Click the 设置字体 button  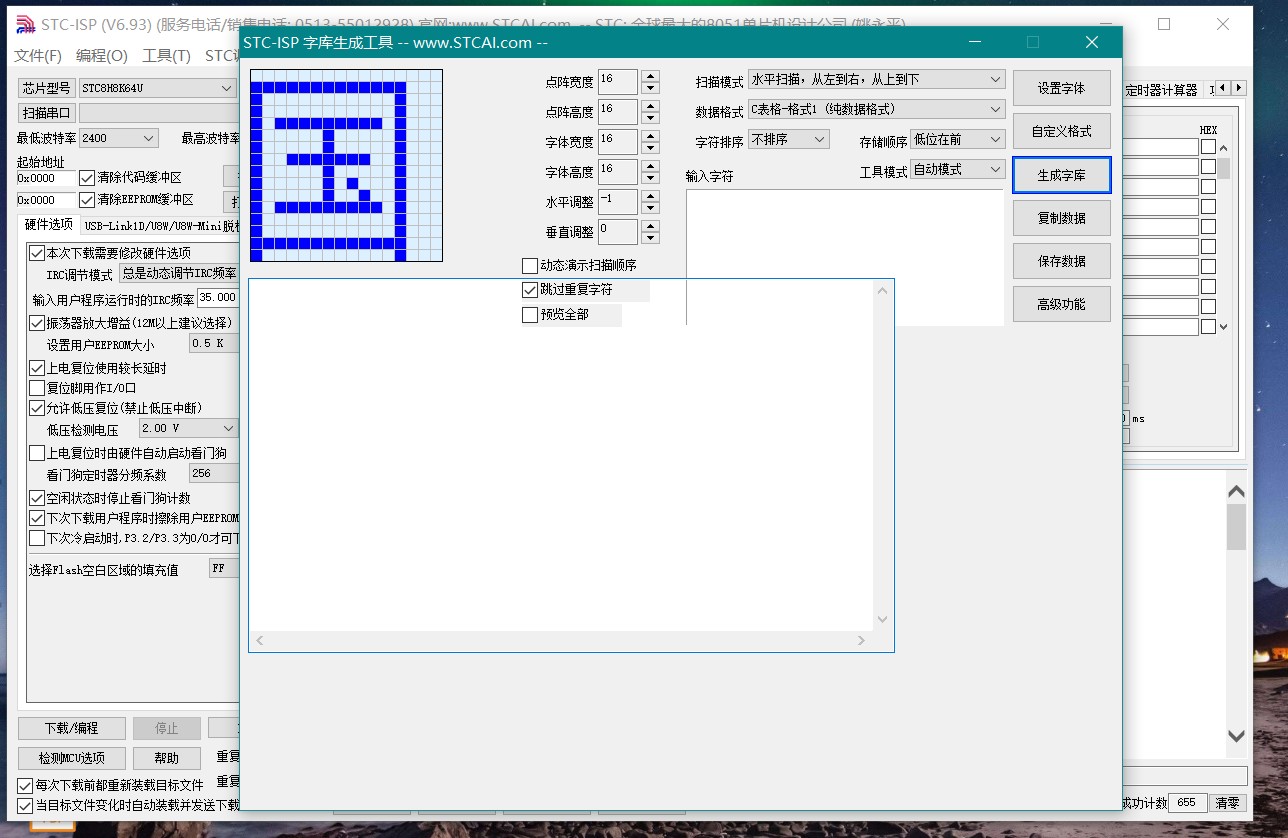click(1061, 88)
